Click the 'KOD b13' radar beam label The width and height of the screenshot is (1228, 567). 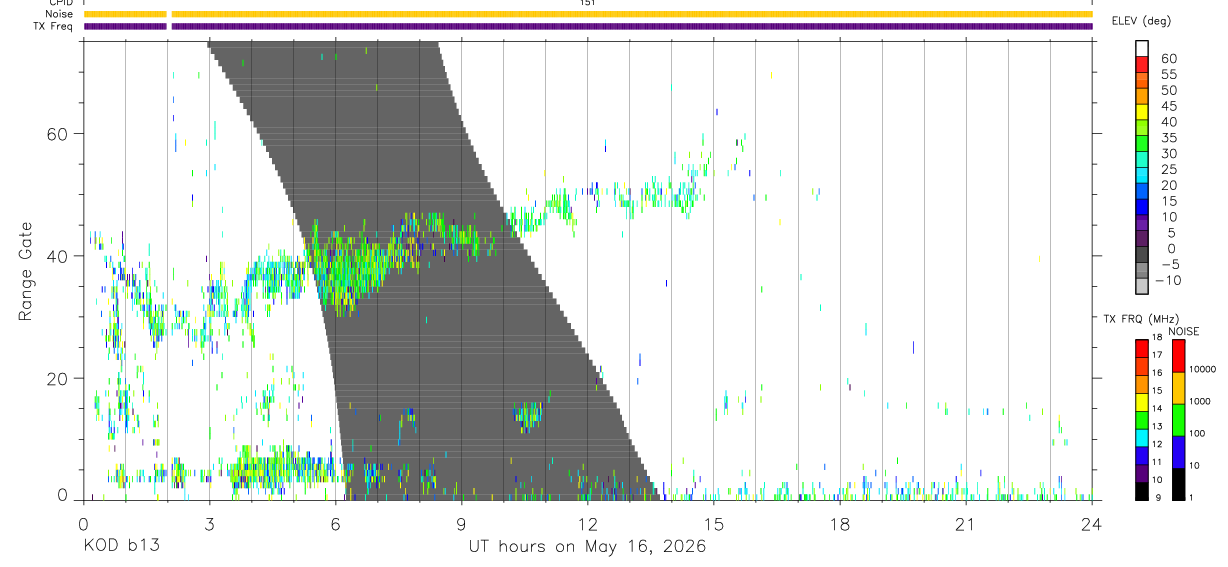[x=120, y=547]
